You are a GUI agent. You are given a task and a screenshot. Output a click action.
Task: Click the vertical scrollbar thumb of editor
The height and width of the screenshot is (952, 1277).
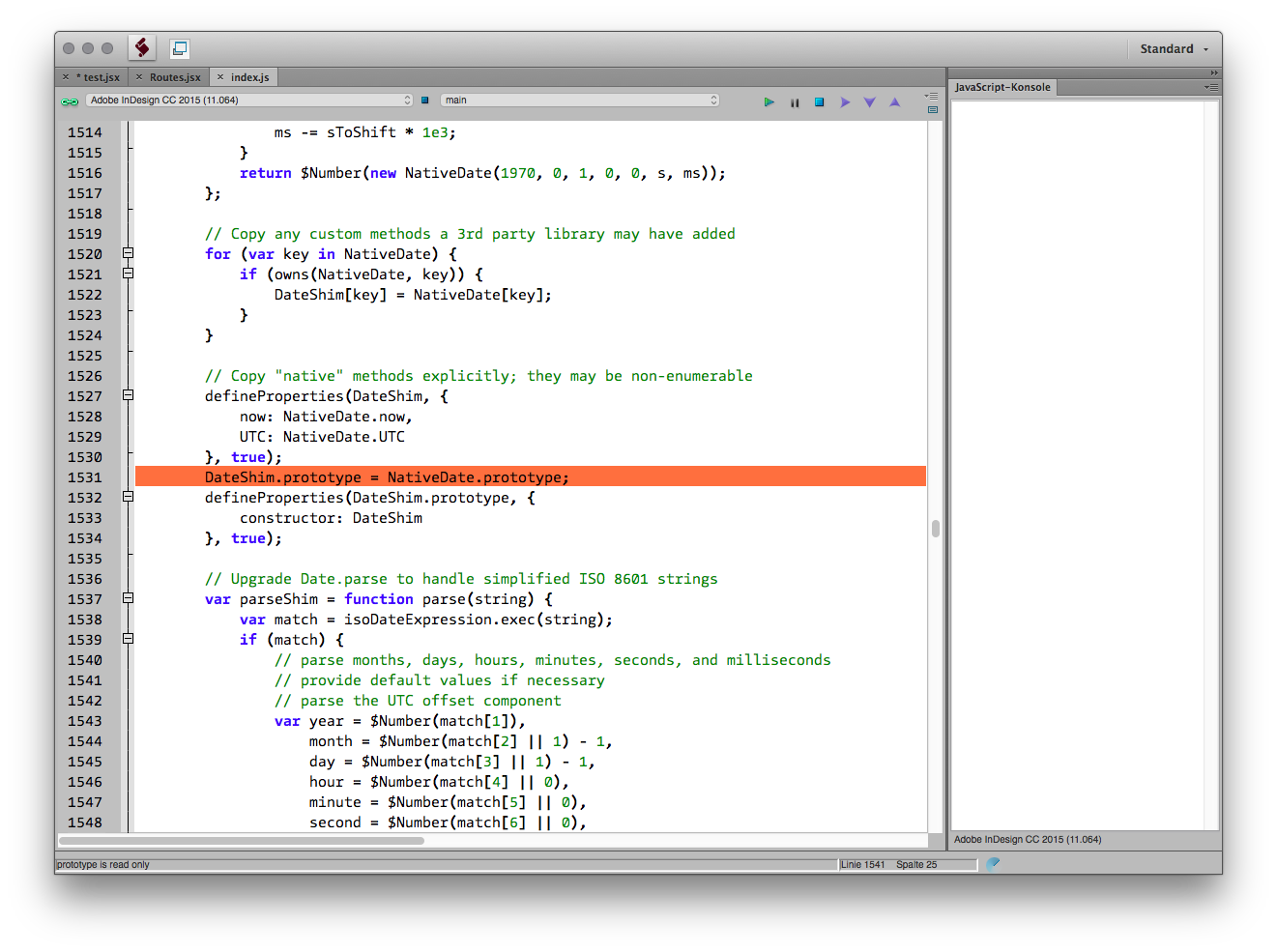(x=936, y=529)
